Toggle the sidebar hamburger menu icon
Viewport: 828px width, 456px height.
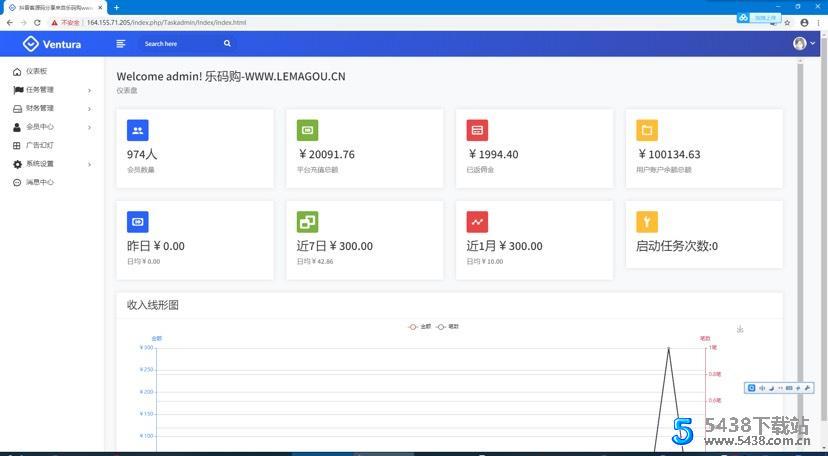tap(121, 44)
